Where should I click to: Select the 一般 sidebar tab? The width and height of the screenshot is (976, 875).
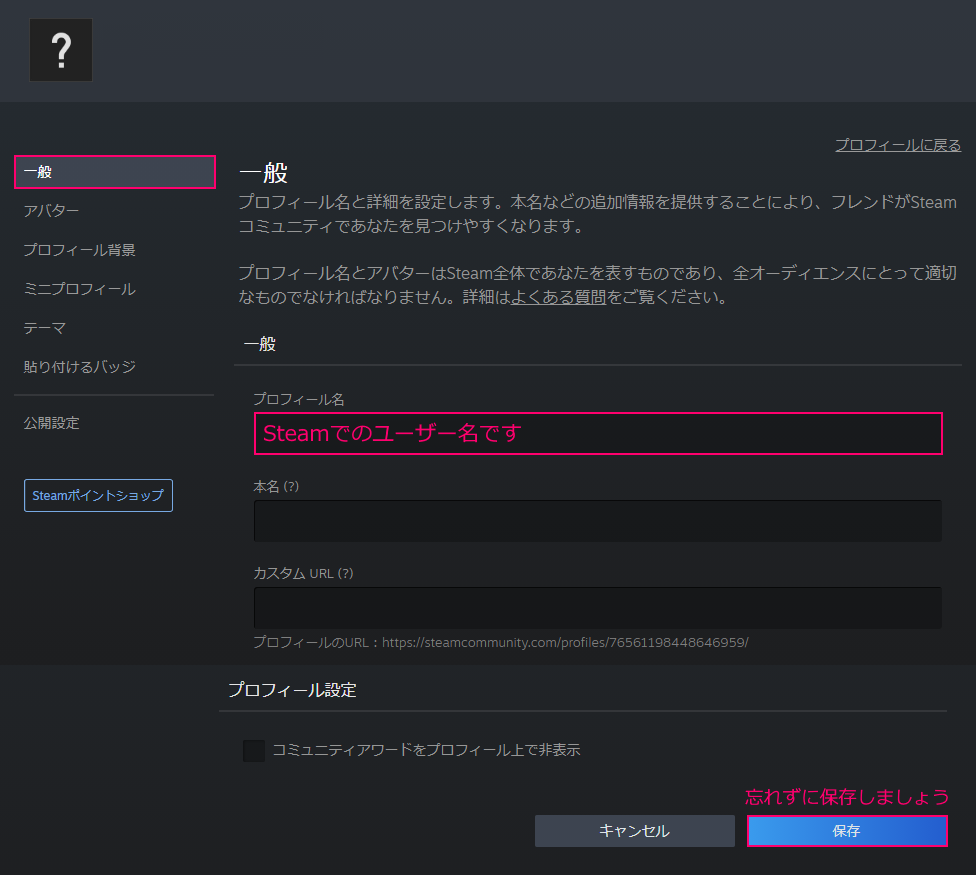(115, 172)
